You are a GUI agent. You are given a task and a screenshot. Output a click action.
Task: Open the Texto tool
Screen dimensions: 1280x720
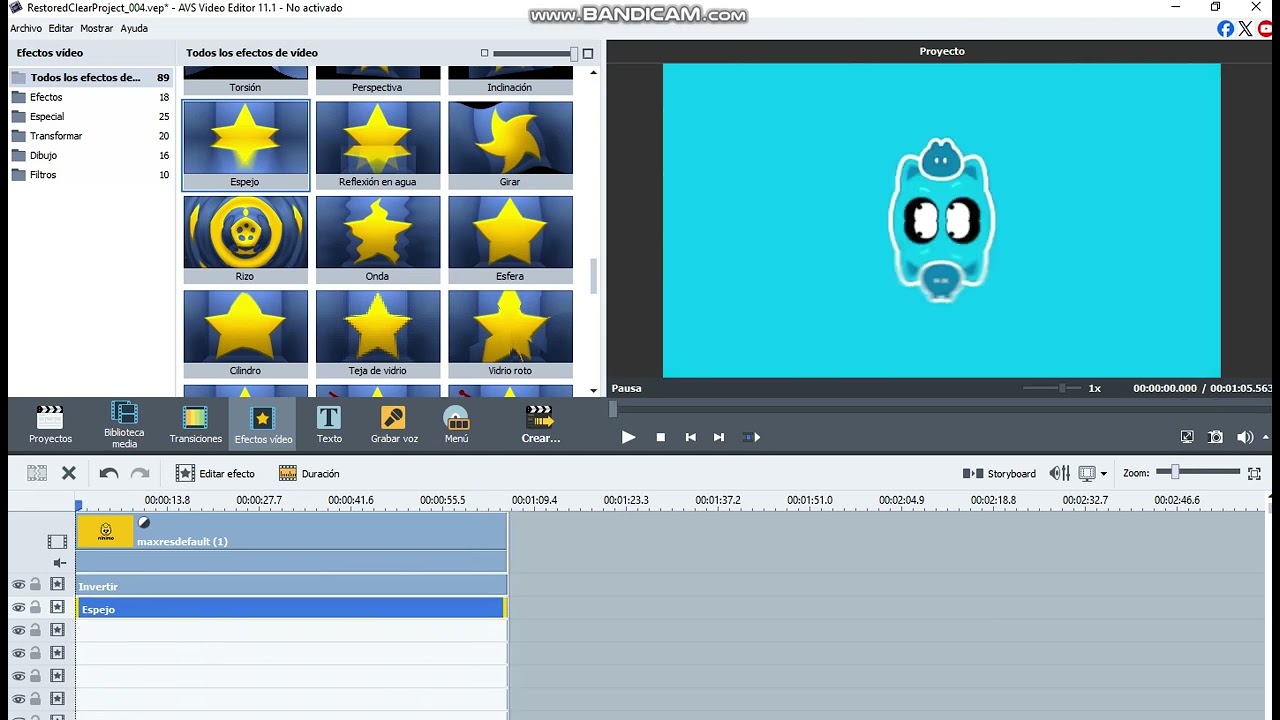[x=329, y=424]
